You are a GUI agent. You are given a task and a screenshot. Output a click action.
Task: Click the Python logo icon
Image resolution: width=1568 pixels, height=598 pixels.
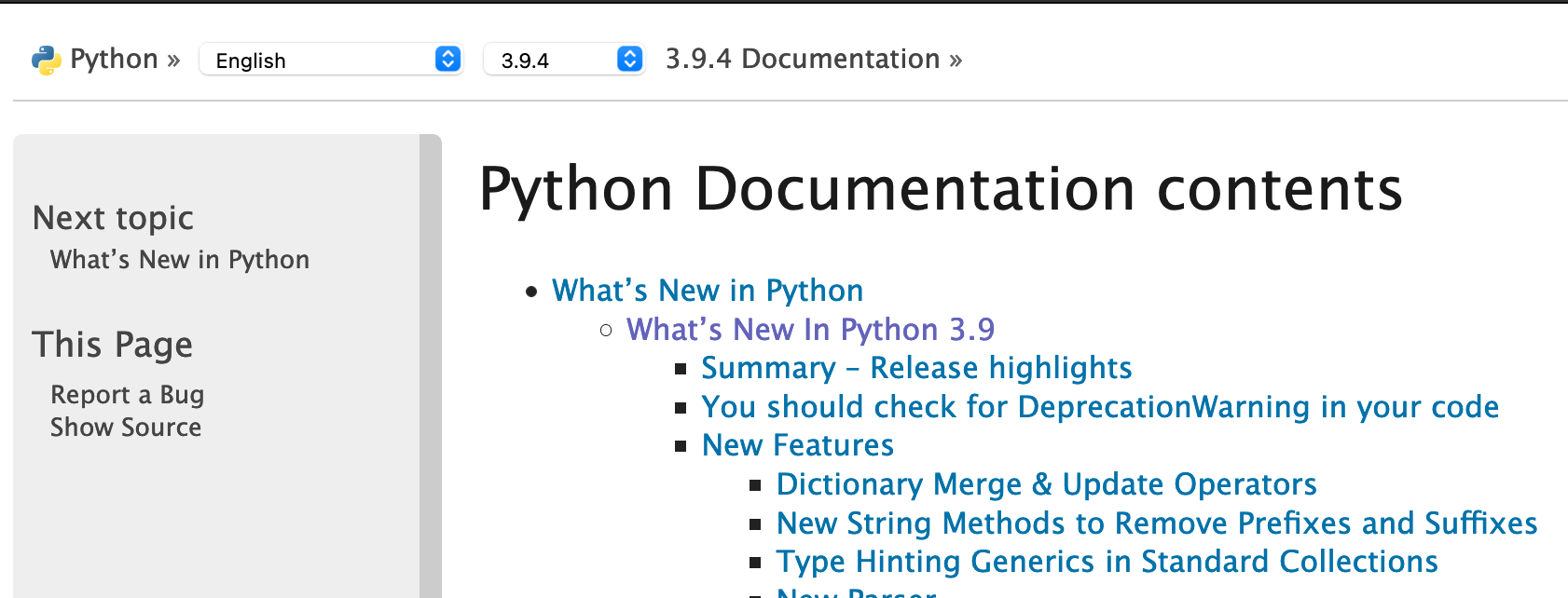pos(46,61)
